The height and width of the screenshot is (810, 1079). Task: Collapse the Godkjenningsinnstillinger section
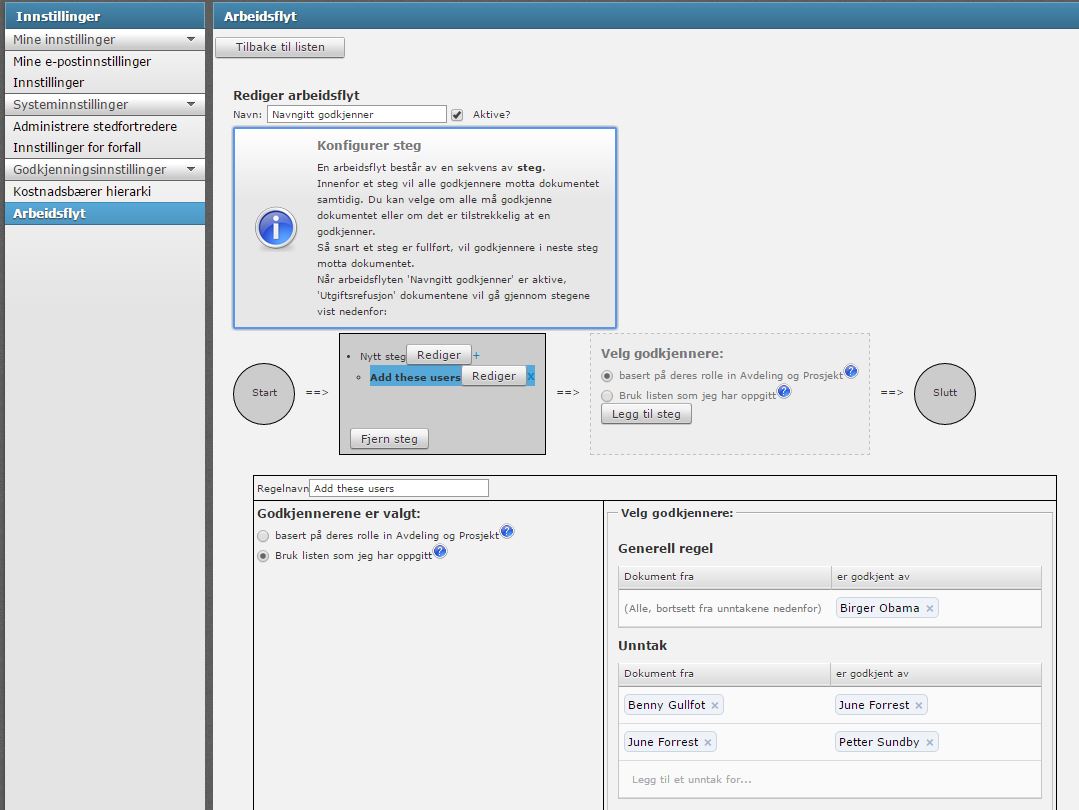[191, 169]
